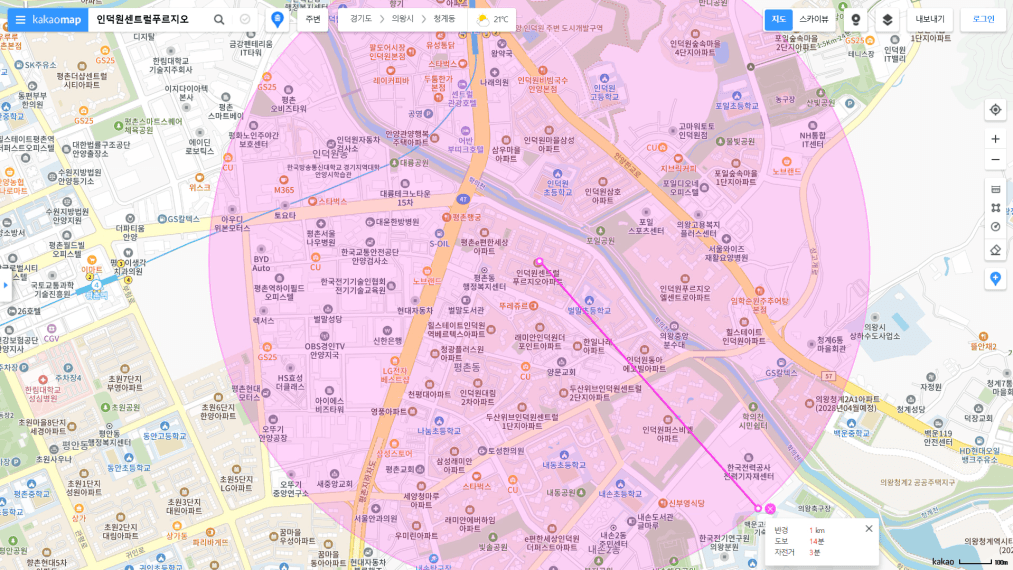Expand the left side panel arrow
The image size is (1013, 570).
coord(6,285)
